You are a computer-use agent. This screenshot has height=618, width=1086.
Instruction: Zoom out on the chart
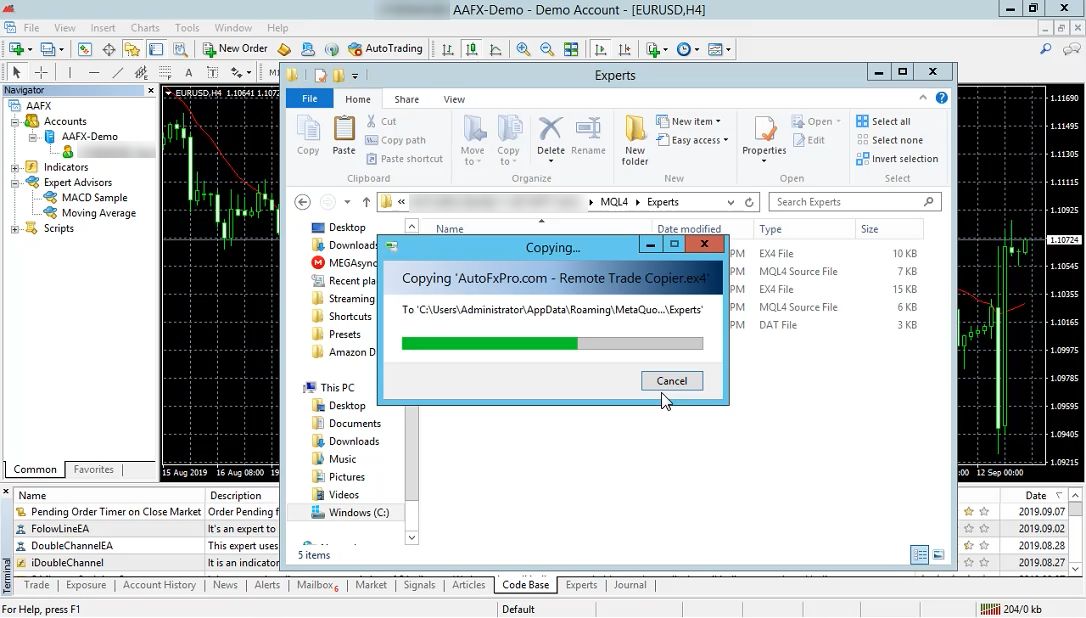[547, 49]
